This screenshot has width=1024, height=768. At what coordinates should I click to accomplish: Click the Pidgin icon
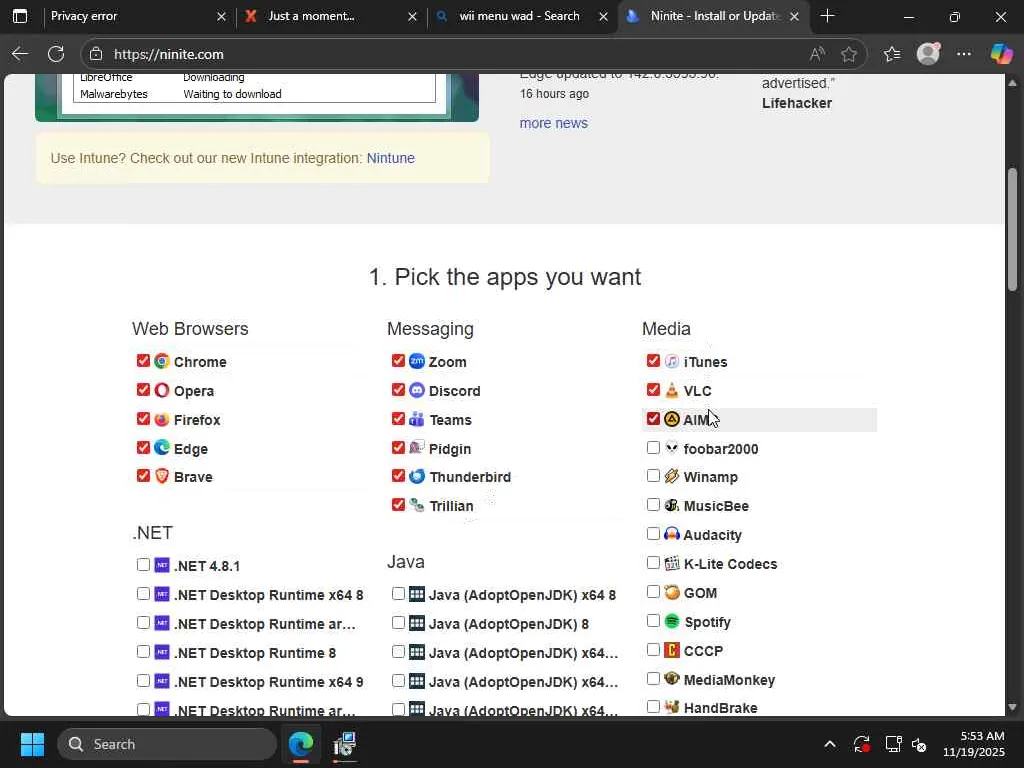pos(417,448)
